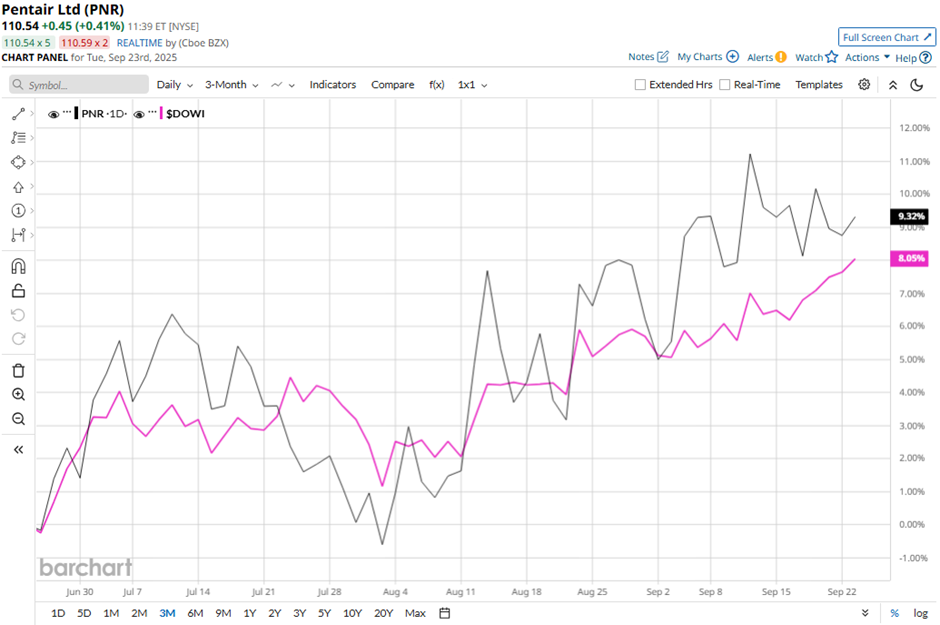Click the Watch star icon
Image resolution: width=940 pixels, height=625 pixels.
pyautogui.click(x=831, y=57)
